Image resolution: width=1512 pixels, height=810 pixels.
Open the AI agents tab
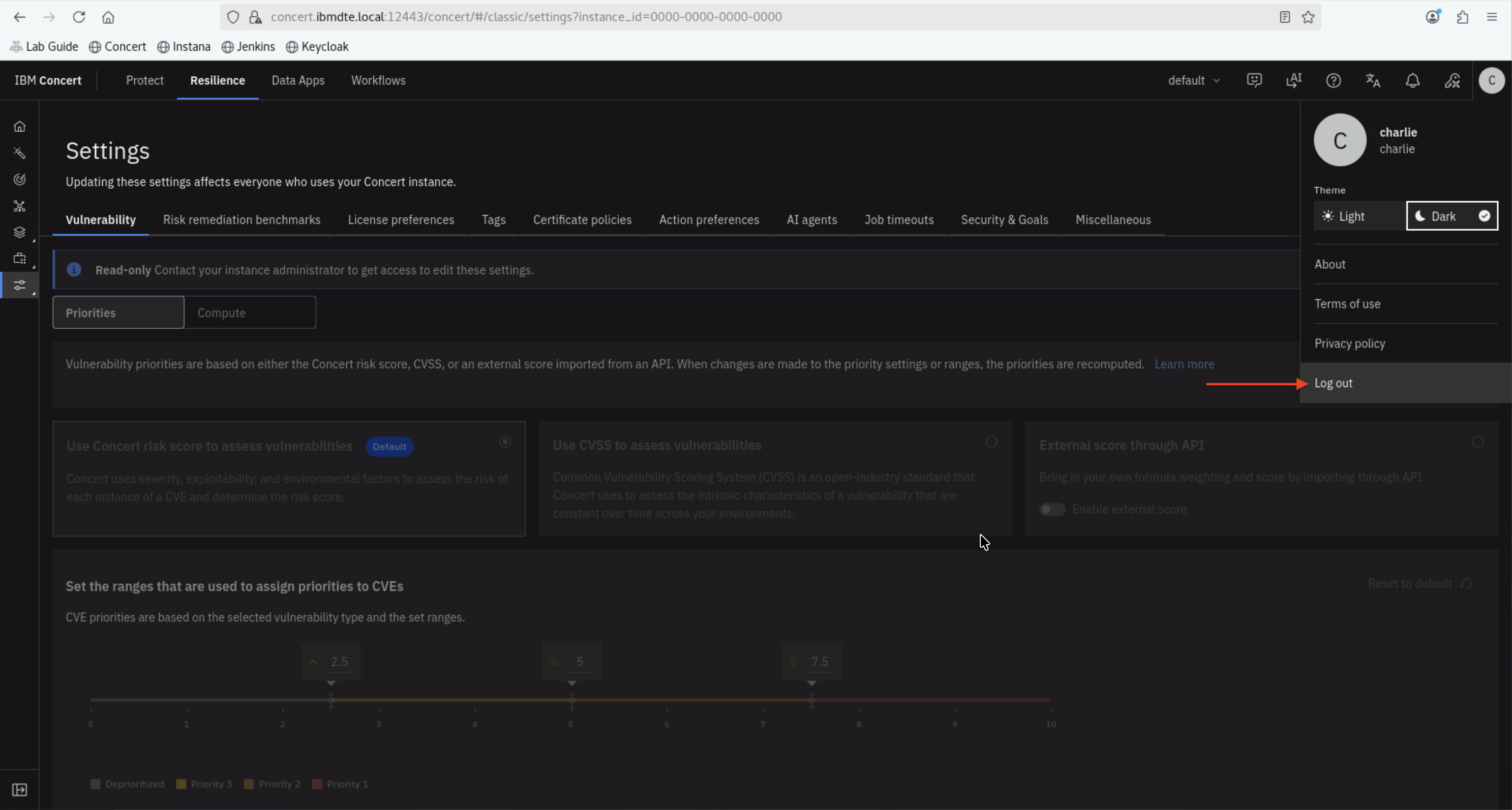click(812, 219)
